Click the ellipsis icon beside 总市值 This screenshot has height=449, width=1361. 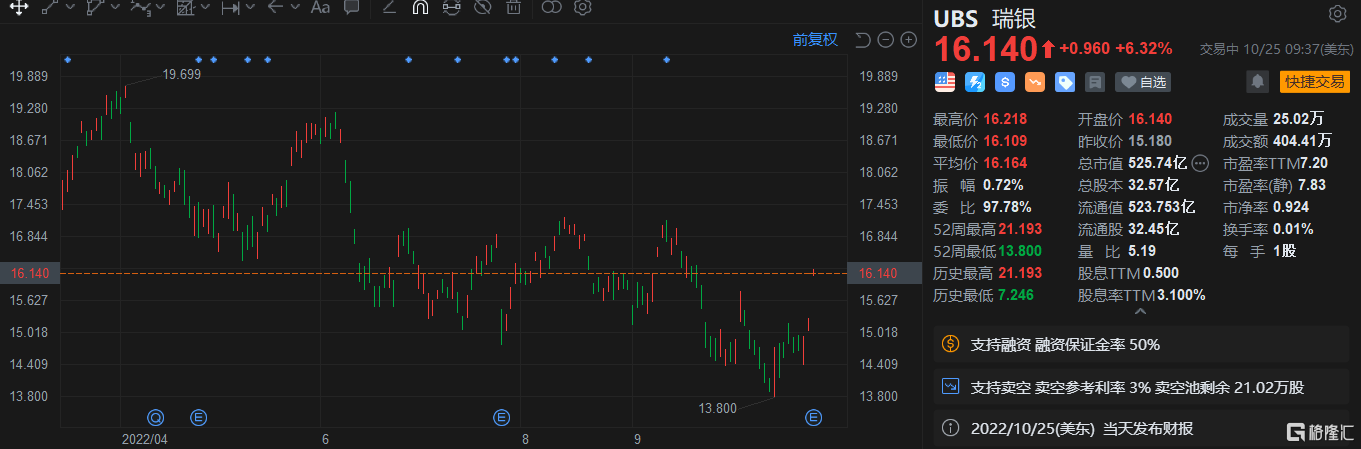click(x=1201, y=162)
